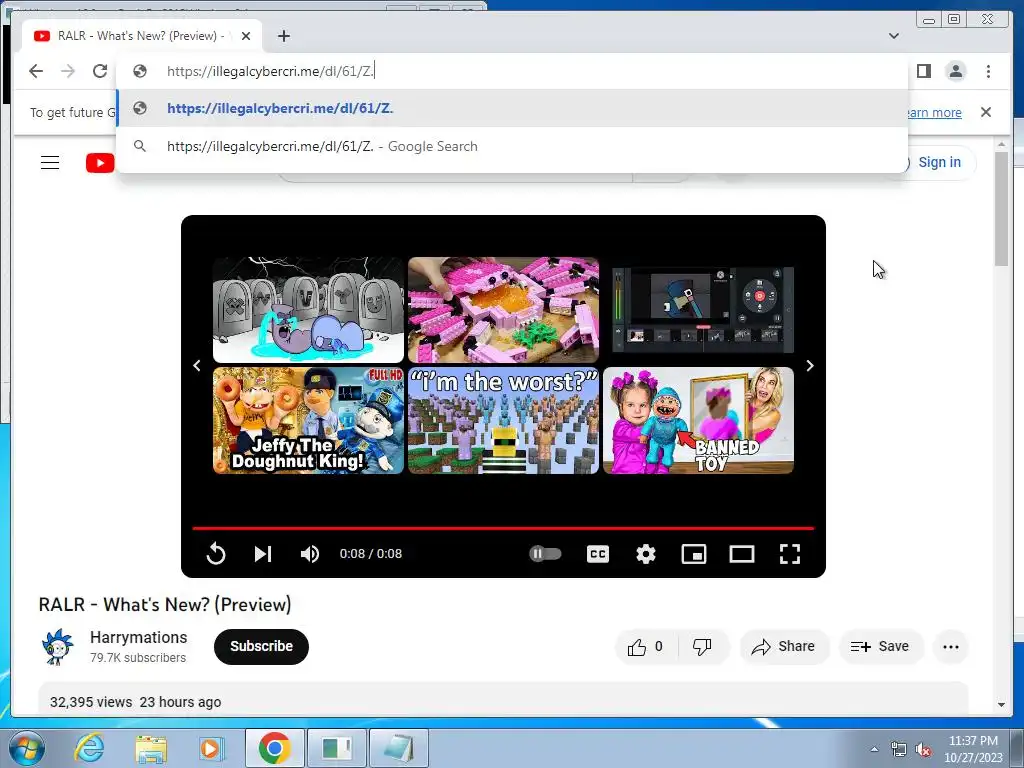The width and height of the screenshot is (1024, 768).
Task: Click the Harrymations channel name
Action: (x=138, y=637)
